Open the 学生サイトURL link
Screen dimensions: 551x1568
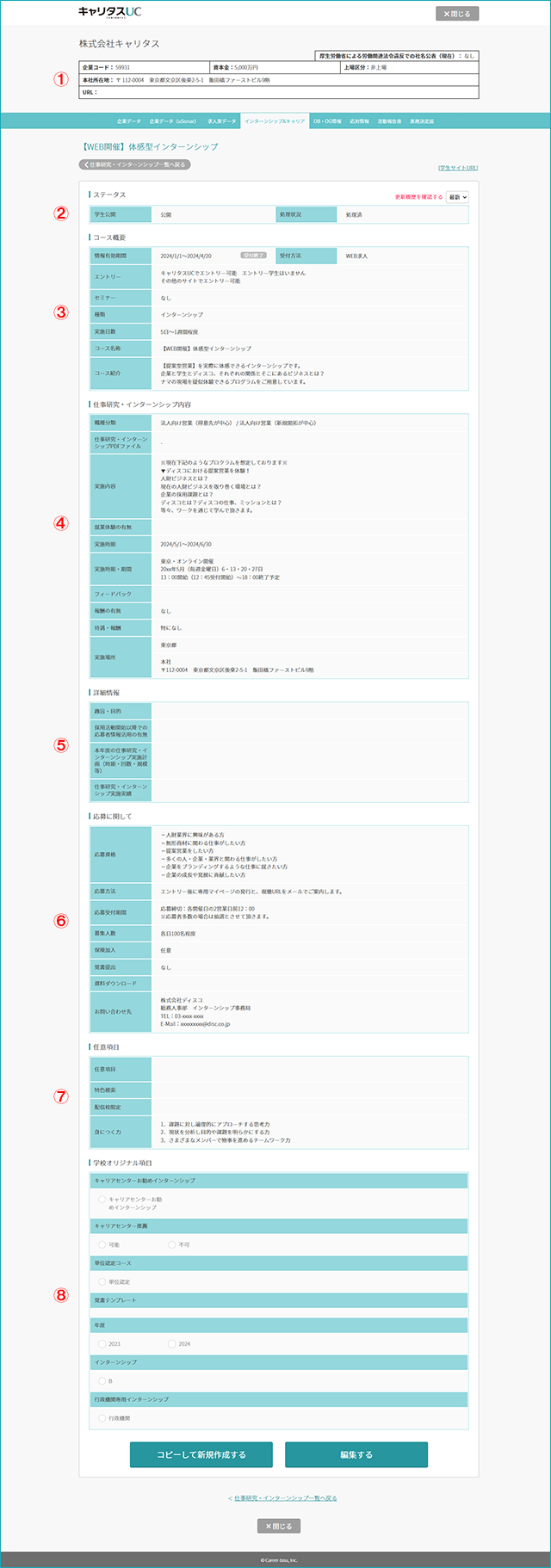point(457,168)
